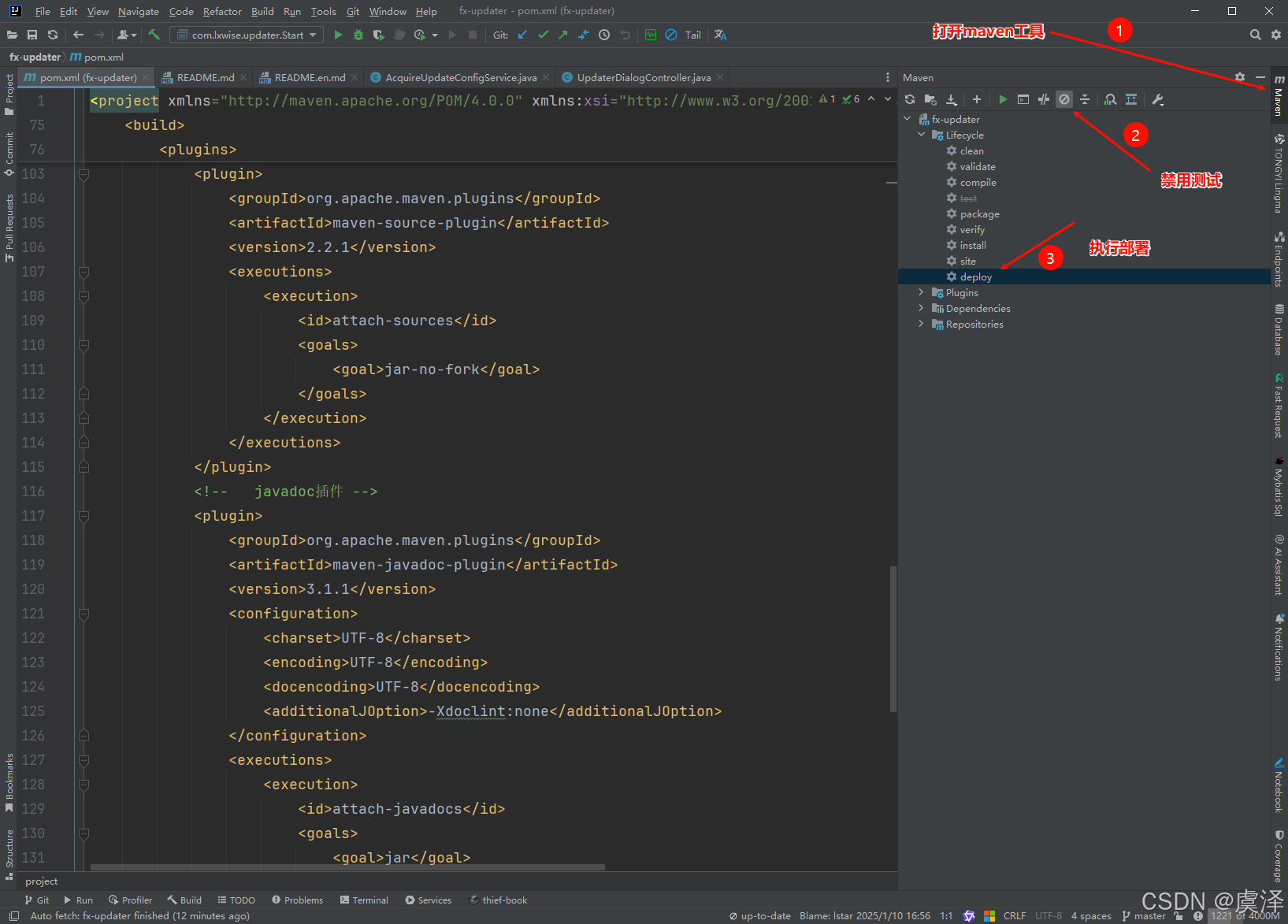Image resolution: width=1288 pixels, height=924 pixels.
Task: Collapse the Lifecycle node
Action: (x=922, y=135)
